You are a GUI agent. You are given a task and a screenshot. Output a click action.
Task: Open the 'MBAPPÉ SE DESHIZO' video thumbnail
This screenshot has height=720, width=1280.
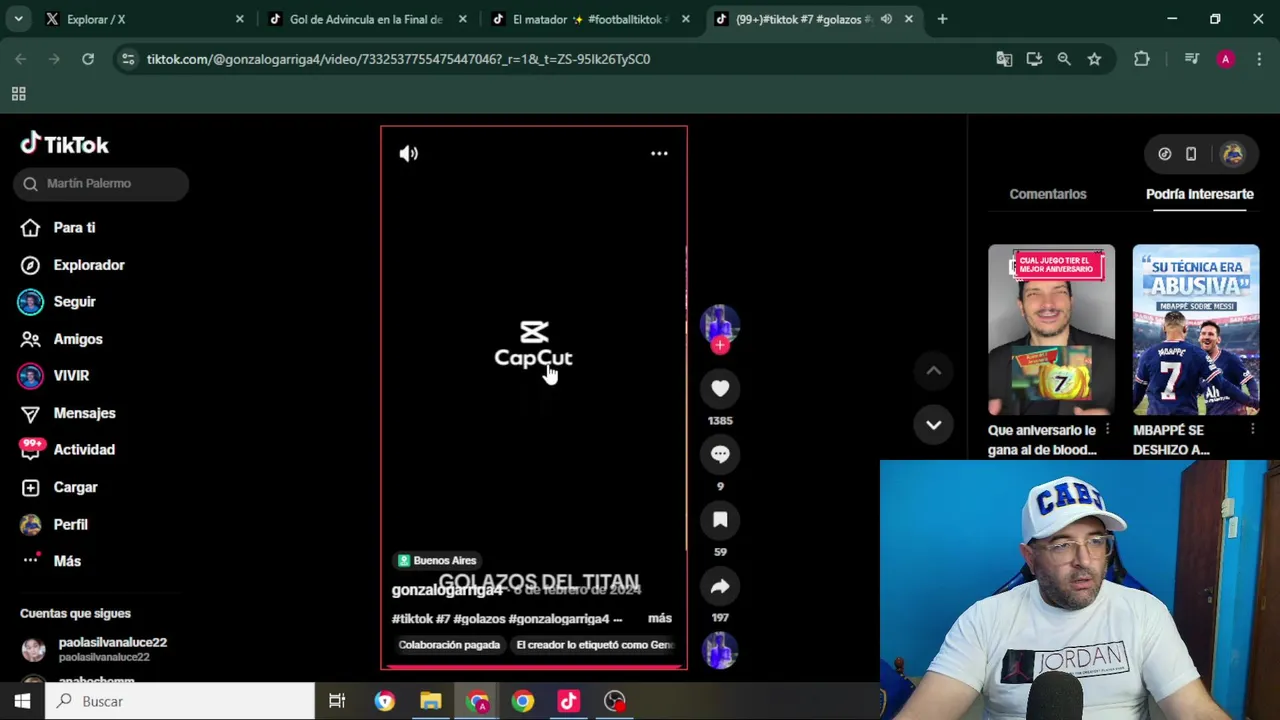tap(1196, 329)
